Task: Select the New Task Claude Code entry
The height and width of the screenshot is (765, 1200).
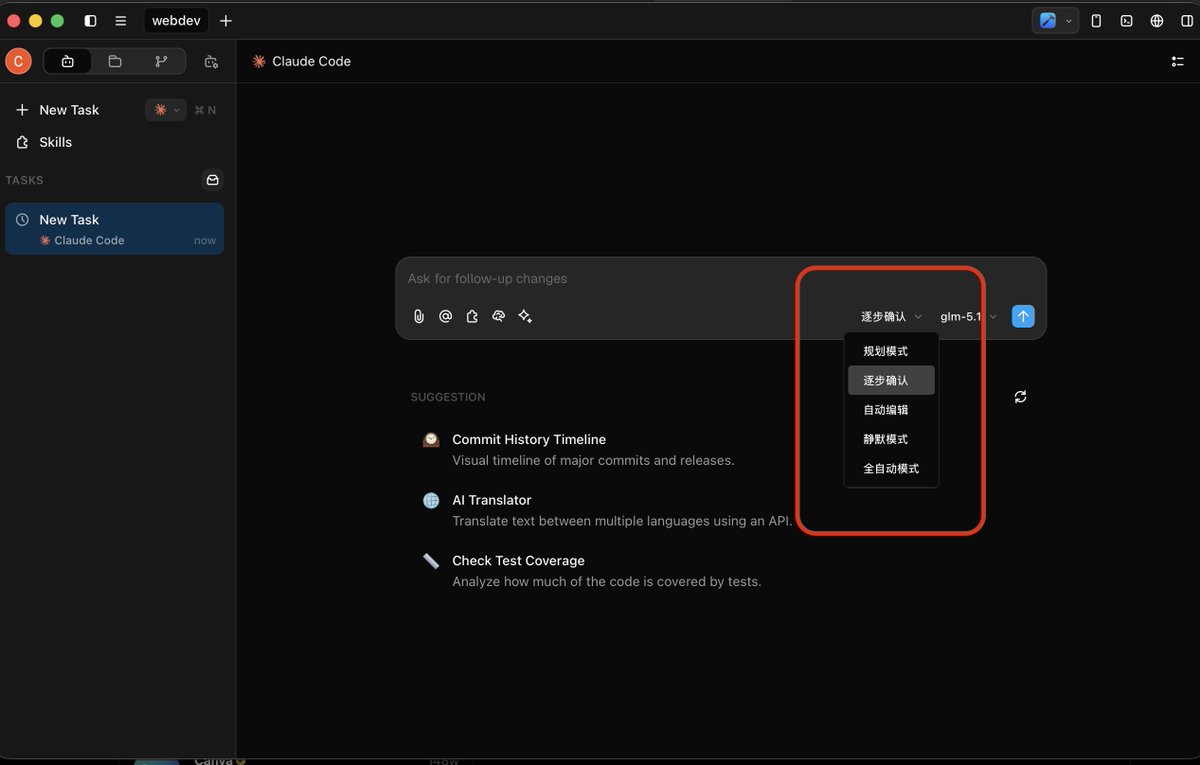Action: click(x=115, y=229)
